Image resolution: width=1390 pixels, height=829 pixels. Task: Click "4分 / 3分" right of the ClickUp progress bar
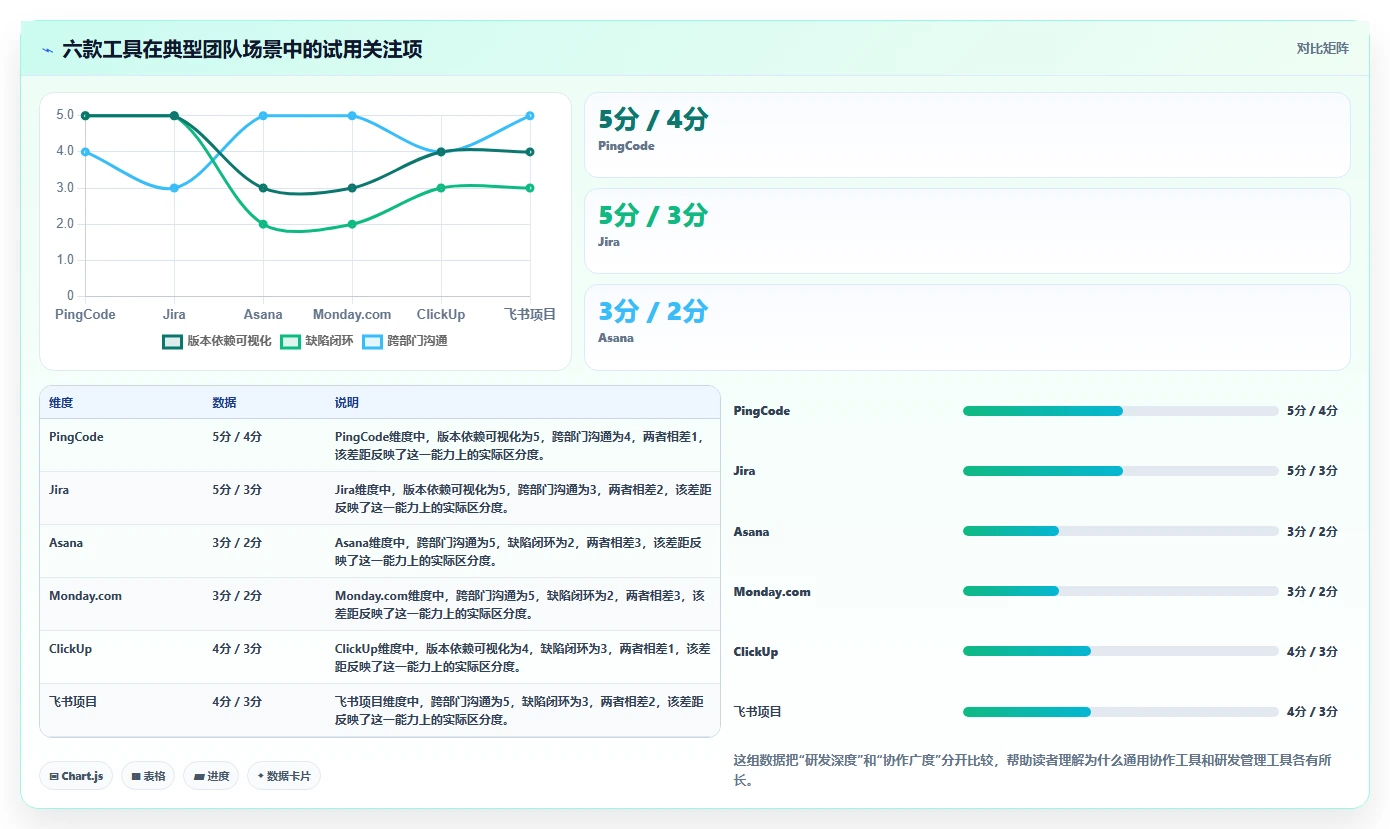pos(1312,652)
